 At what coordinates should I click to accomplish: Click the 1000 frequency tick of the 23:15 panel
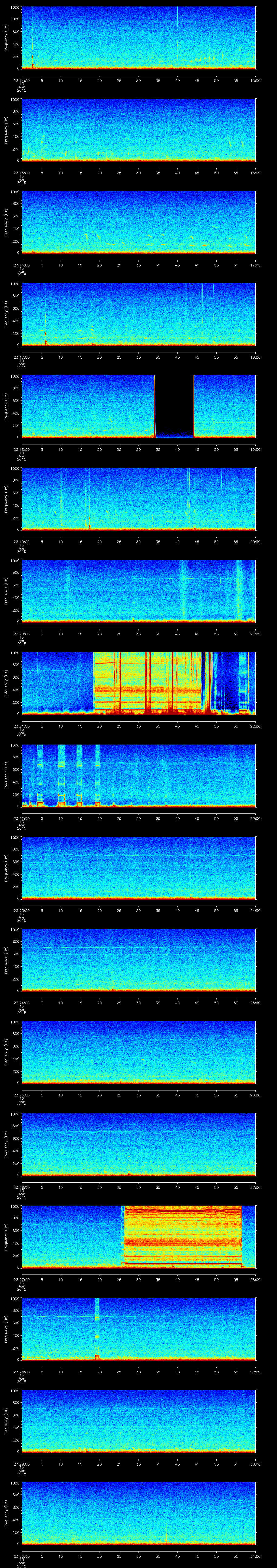point(15,100)
